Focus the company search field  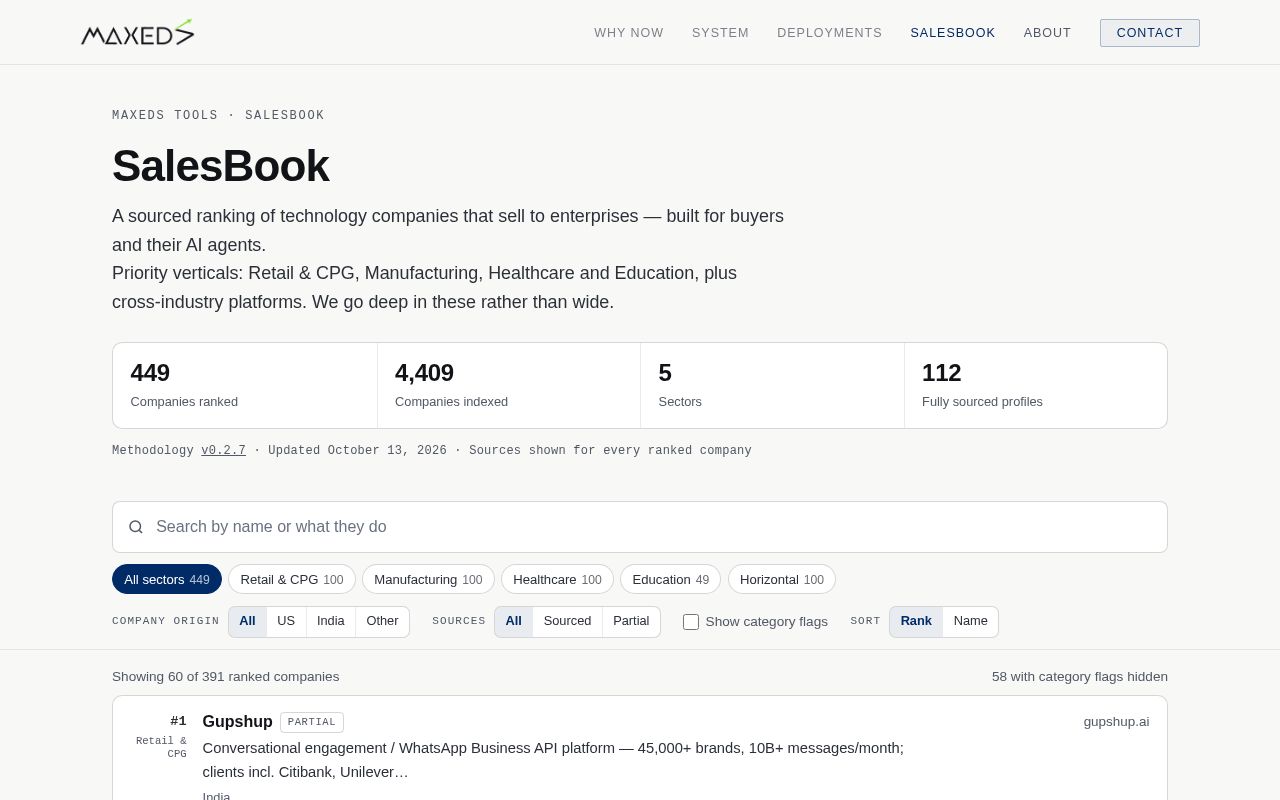tap(640, 527)
